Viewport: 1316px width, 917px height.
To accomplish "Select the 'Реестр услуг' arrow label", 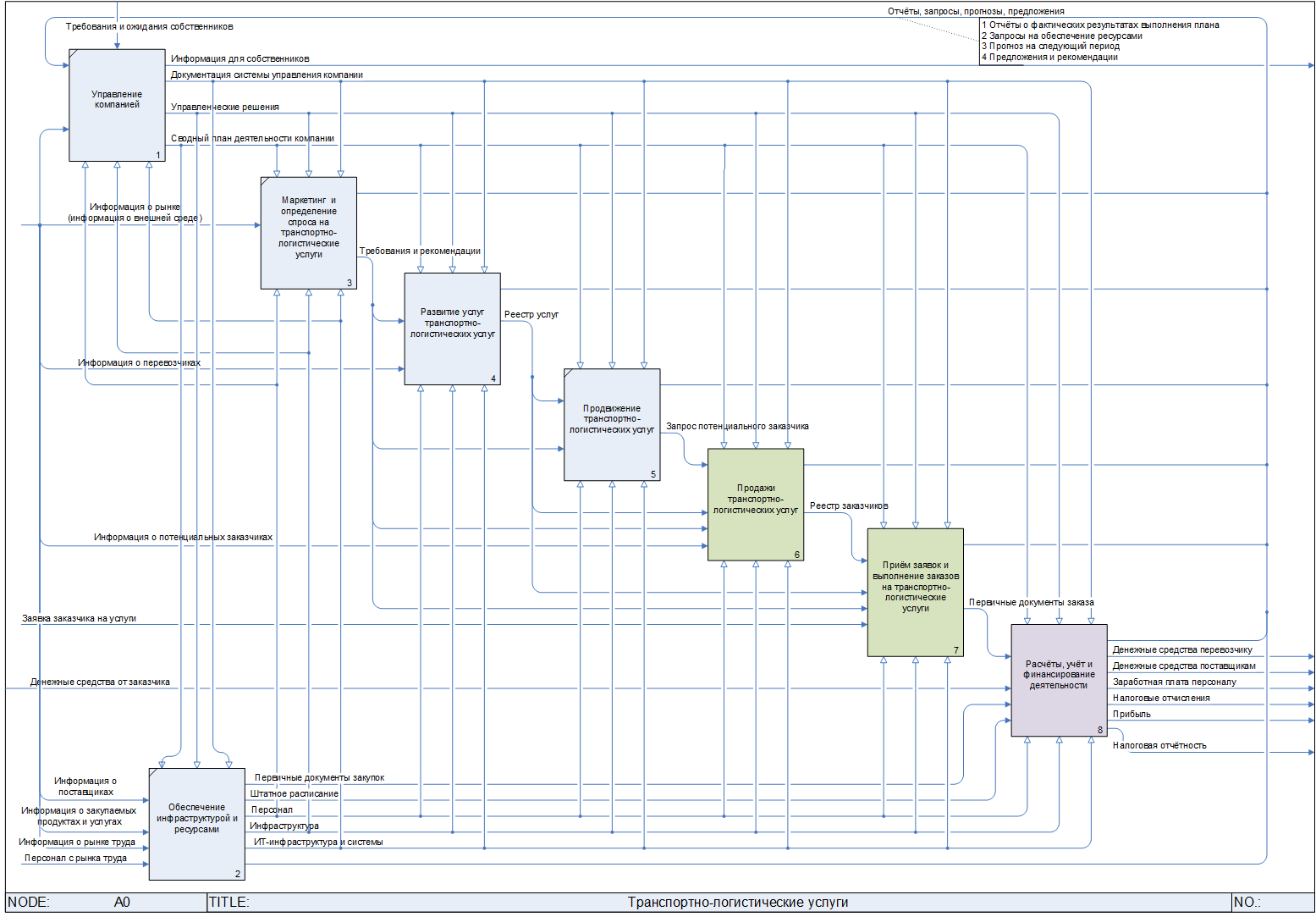I will 531,315.
